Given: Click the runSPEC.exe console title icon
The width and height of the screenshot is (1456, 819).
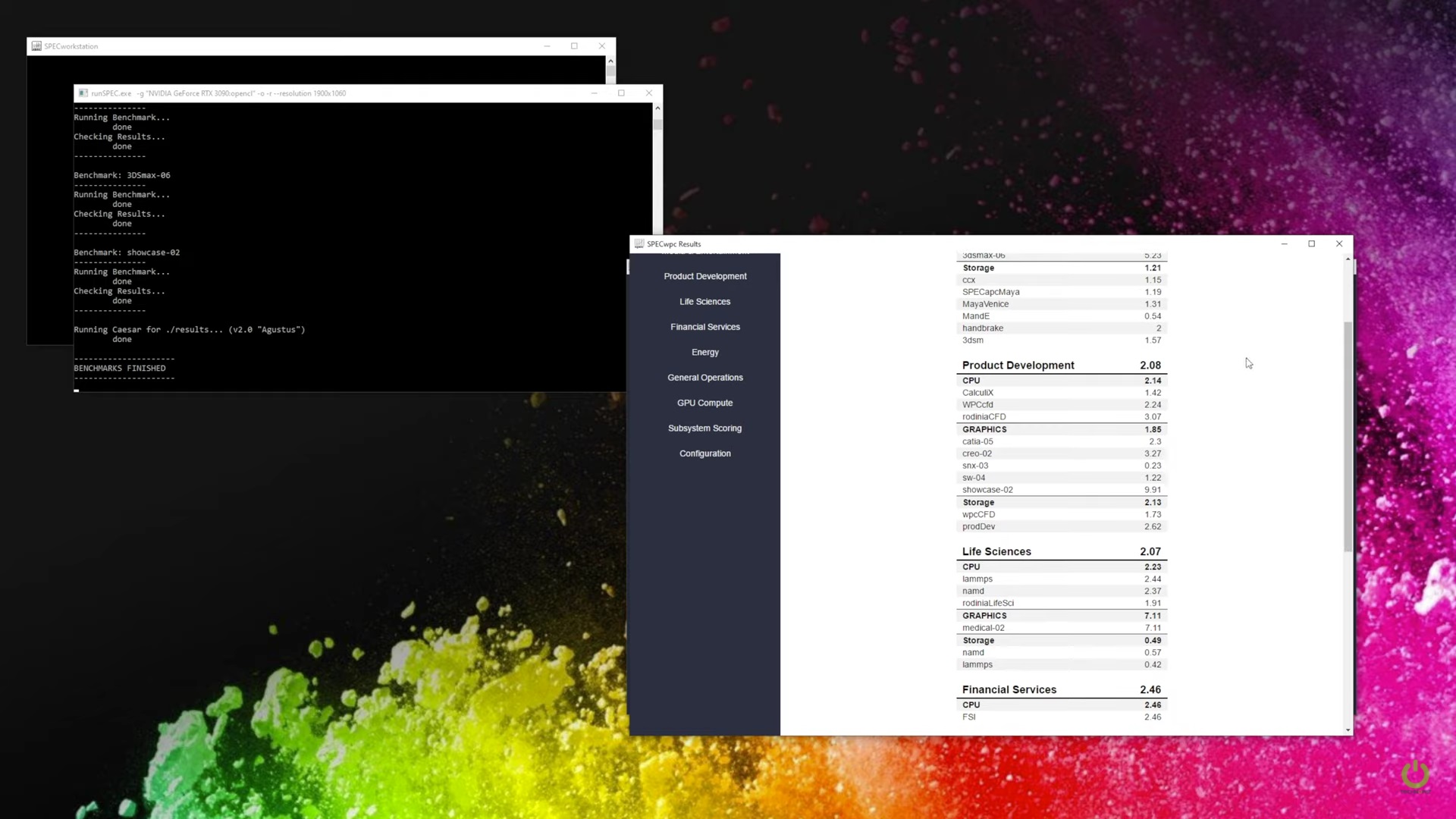Looking at the screenshot, I should 83,93.
